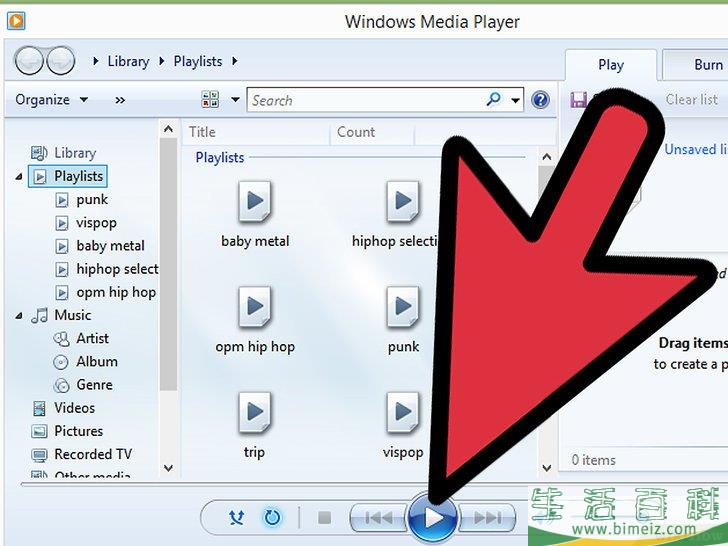Click content pane scroll down arrow

coord(546,468)
